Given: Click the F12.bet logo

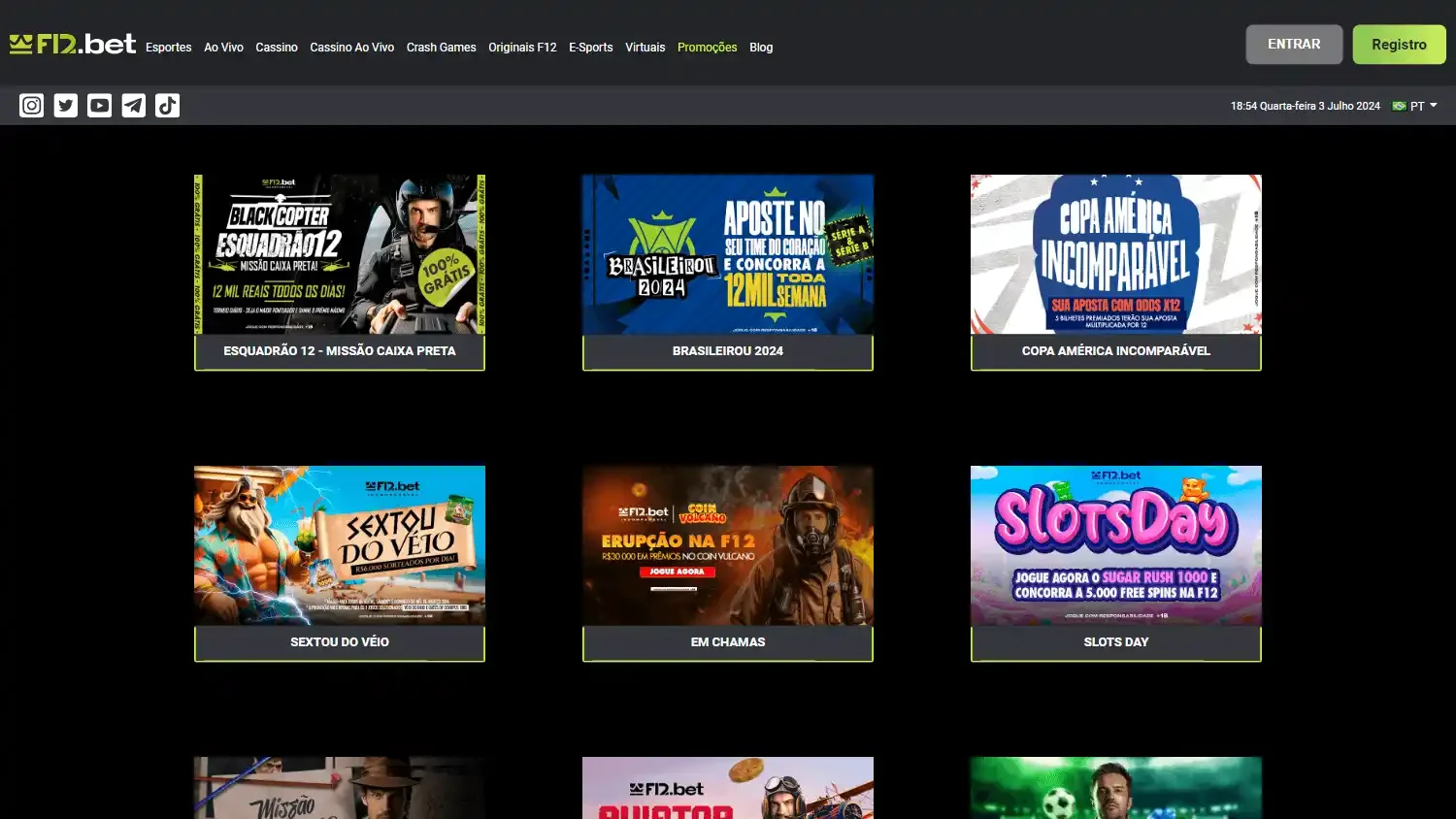Looking at the screenshot, I should pyautogui.click(x=73, y=44).
